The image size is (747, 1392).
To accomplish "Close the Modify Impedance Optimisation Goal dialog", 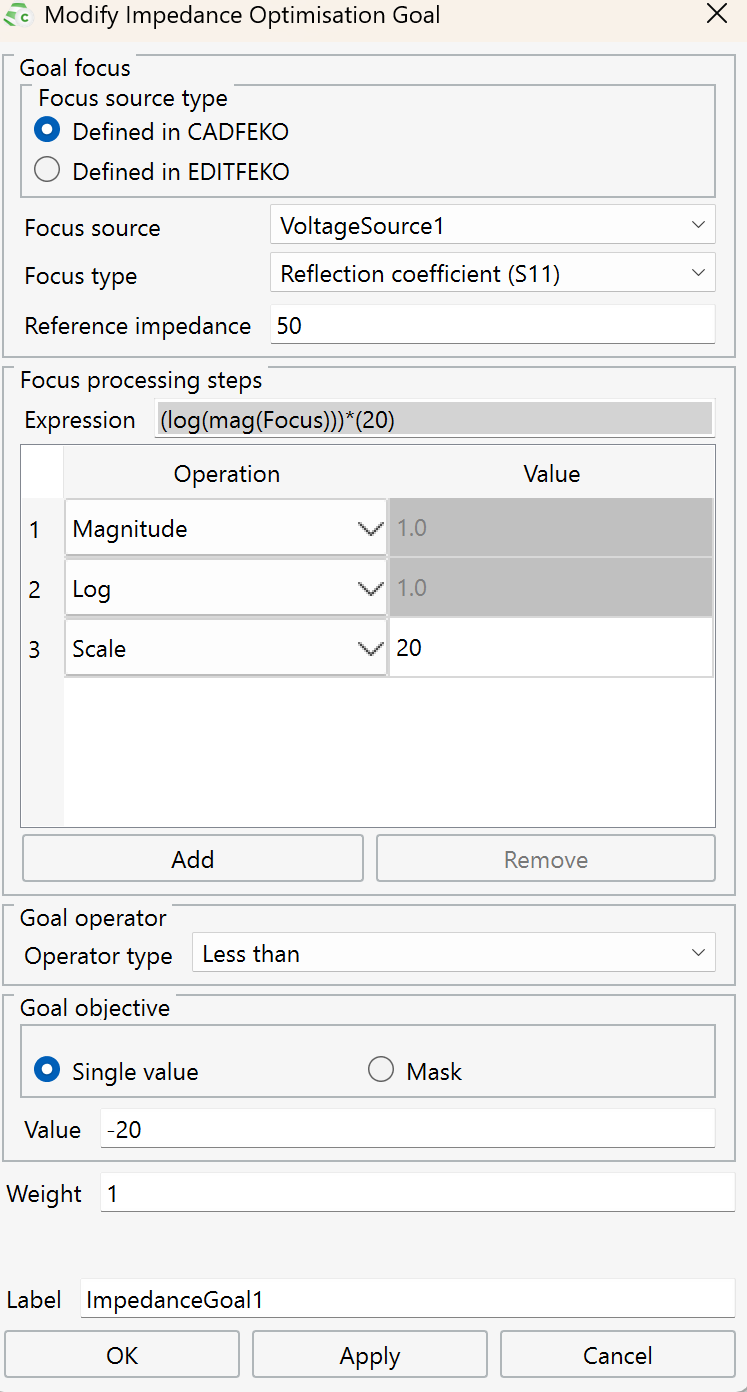I will [716, 14].
